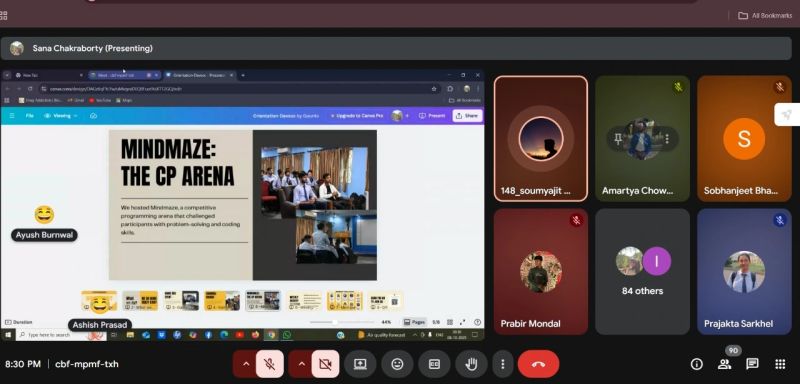
Task: Click the plus beside Canva profile avatar
Action: [407, 116]
